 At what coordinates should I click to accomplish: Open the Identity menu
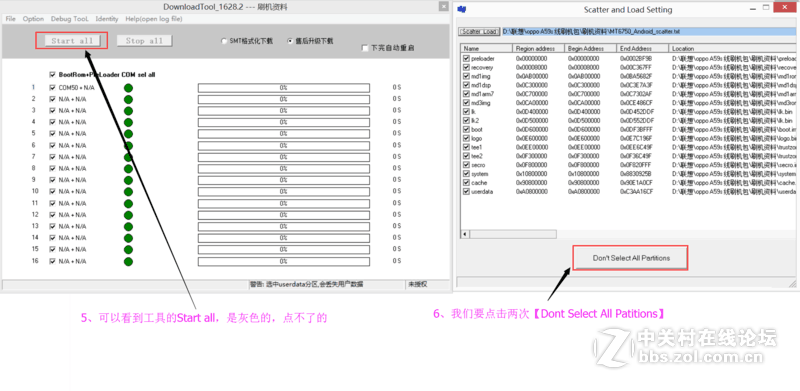107,19
